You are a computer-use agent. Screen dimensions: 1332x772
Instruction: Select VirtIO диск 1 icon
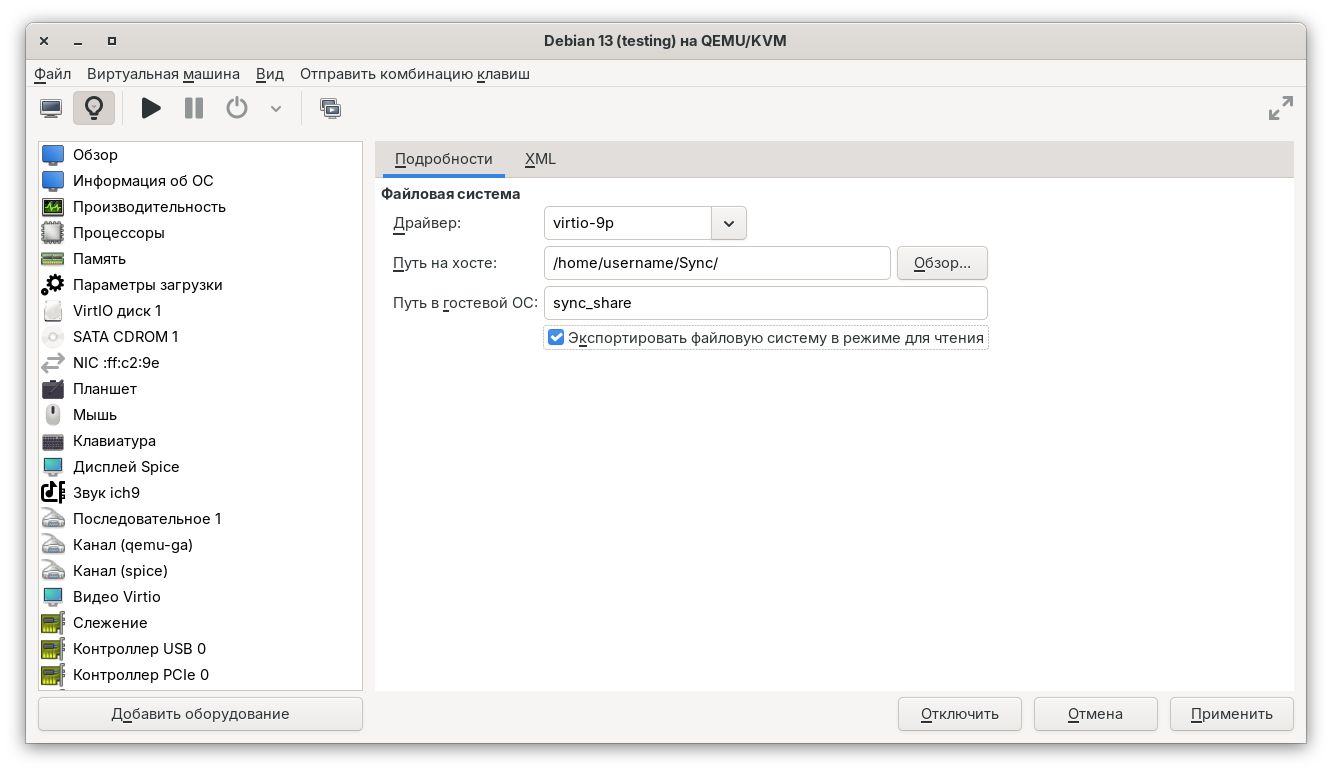click(53, 311)
